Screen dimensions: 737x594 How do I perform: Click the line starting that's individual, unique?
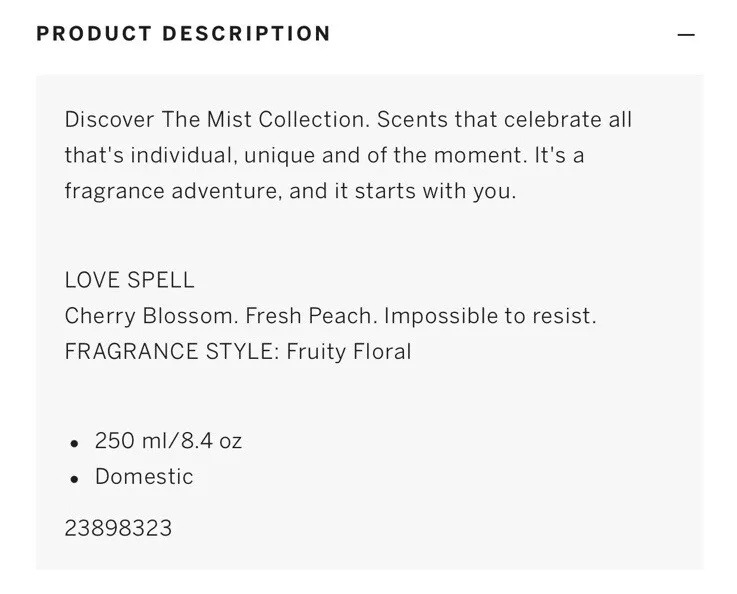pos(324,156)
